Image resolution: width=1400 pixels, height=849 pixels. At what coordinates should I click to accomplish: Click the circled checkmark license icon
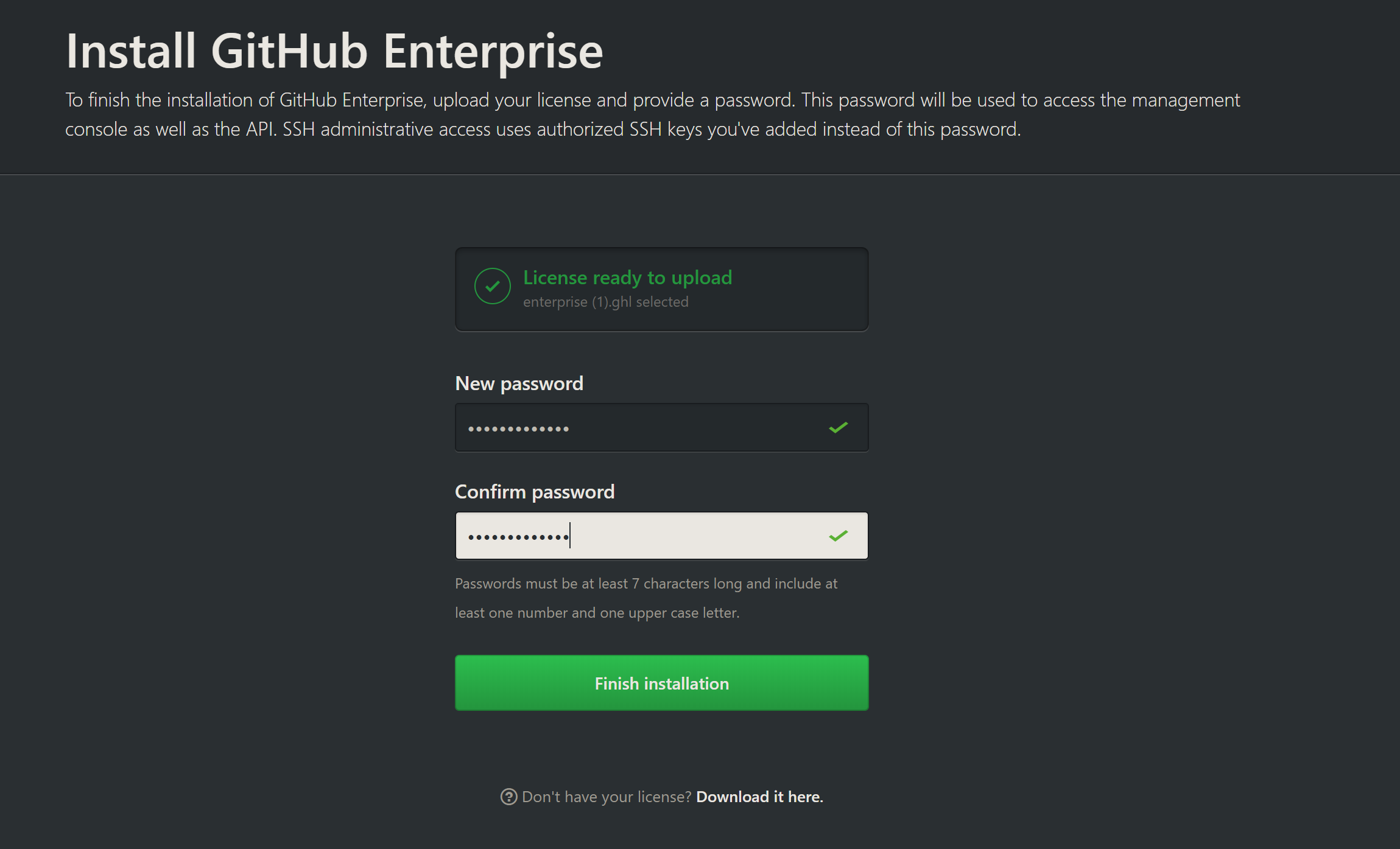pyautogui.click(x=492, y=286)
